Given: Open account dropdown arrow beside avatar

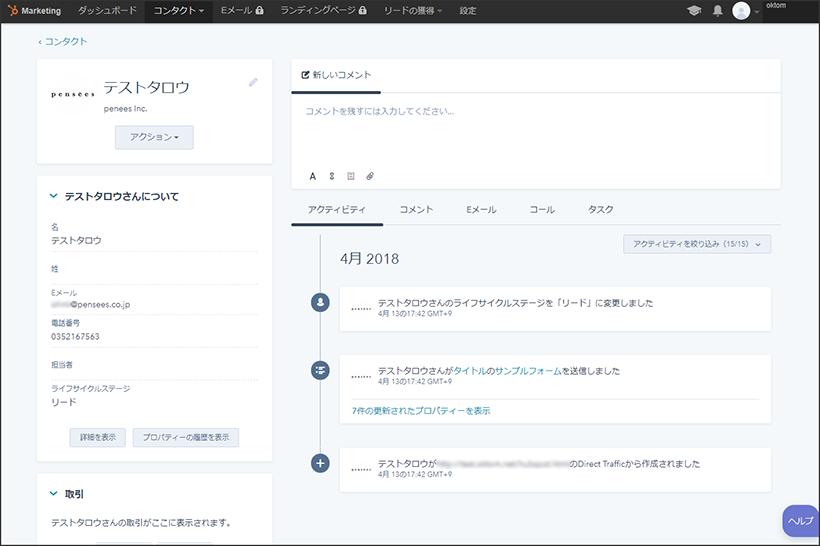Looking at the screenshot, I should tap(757, 11).
